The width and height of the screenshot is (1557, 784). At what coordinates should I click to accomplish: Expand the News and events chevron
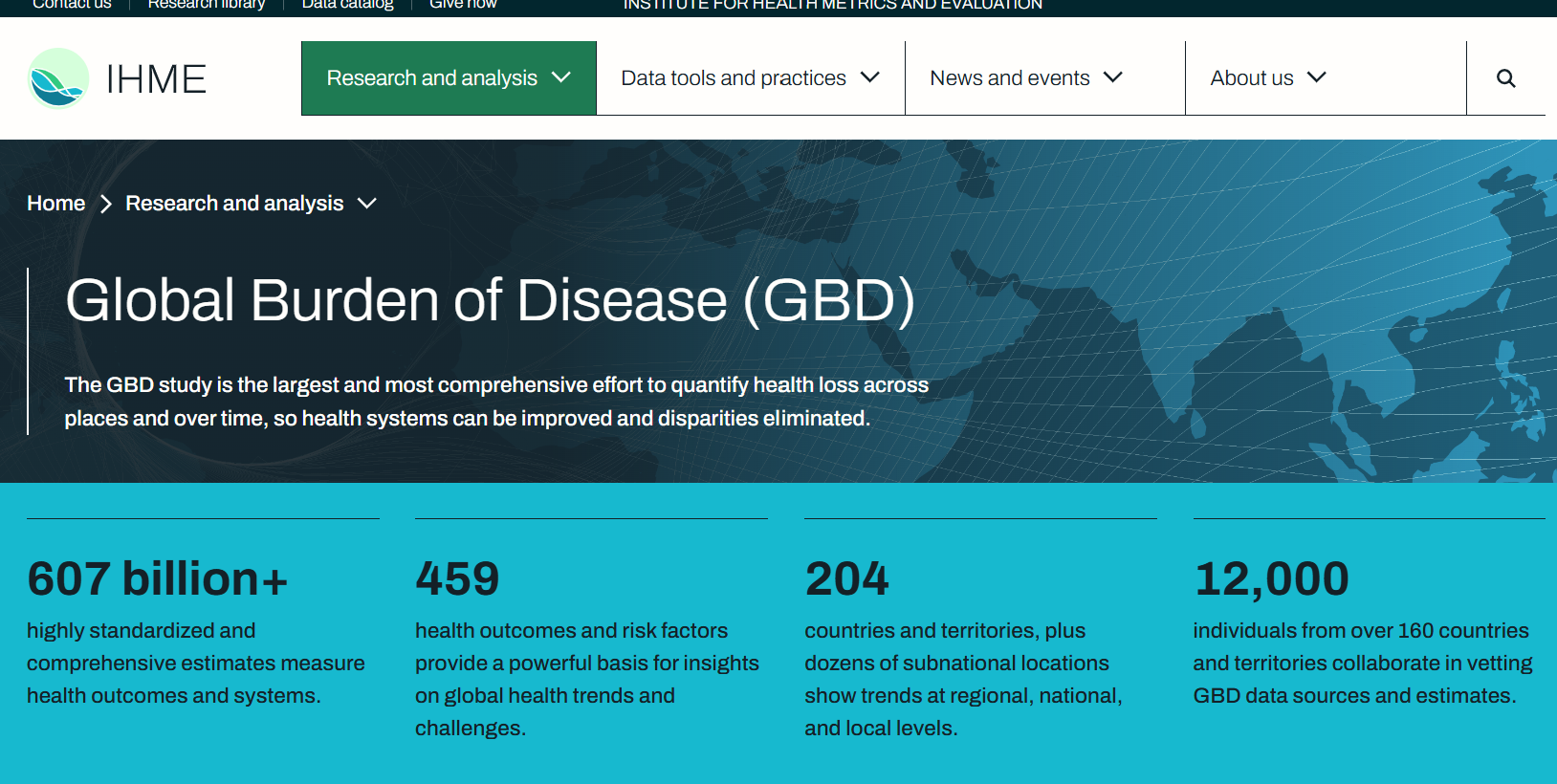pos(1113,77)
